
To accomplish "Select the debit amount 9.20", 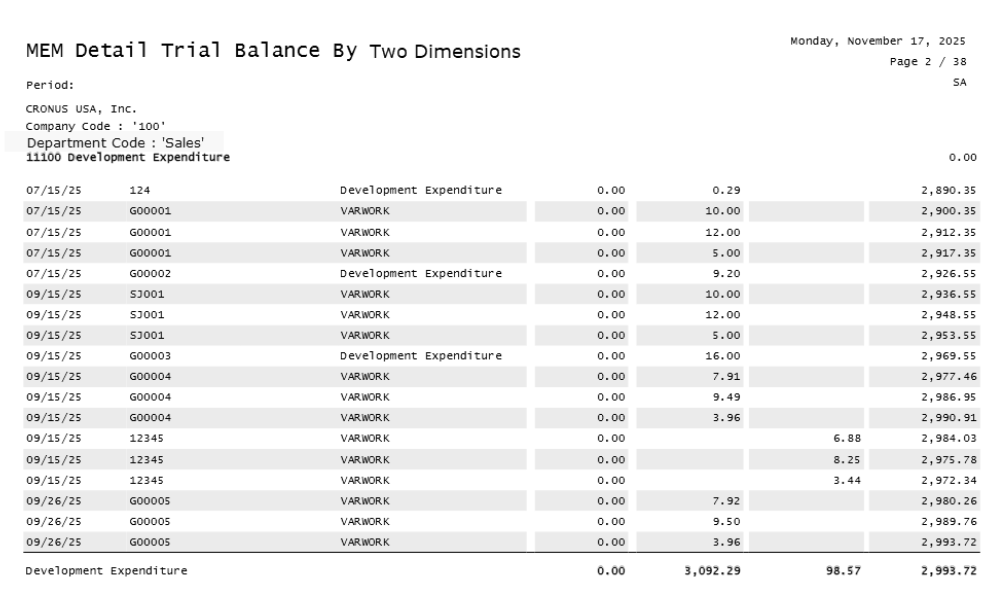I will click(x=726, y=274).
